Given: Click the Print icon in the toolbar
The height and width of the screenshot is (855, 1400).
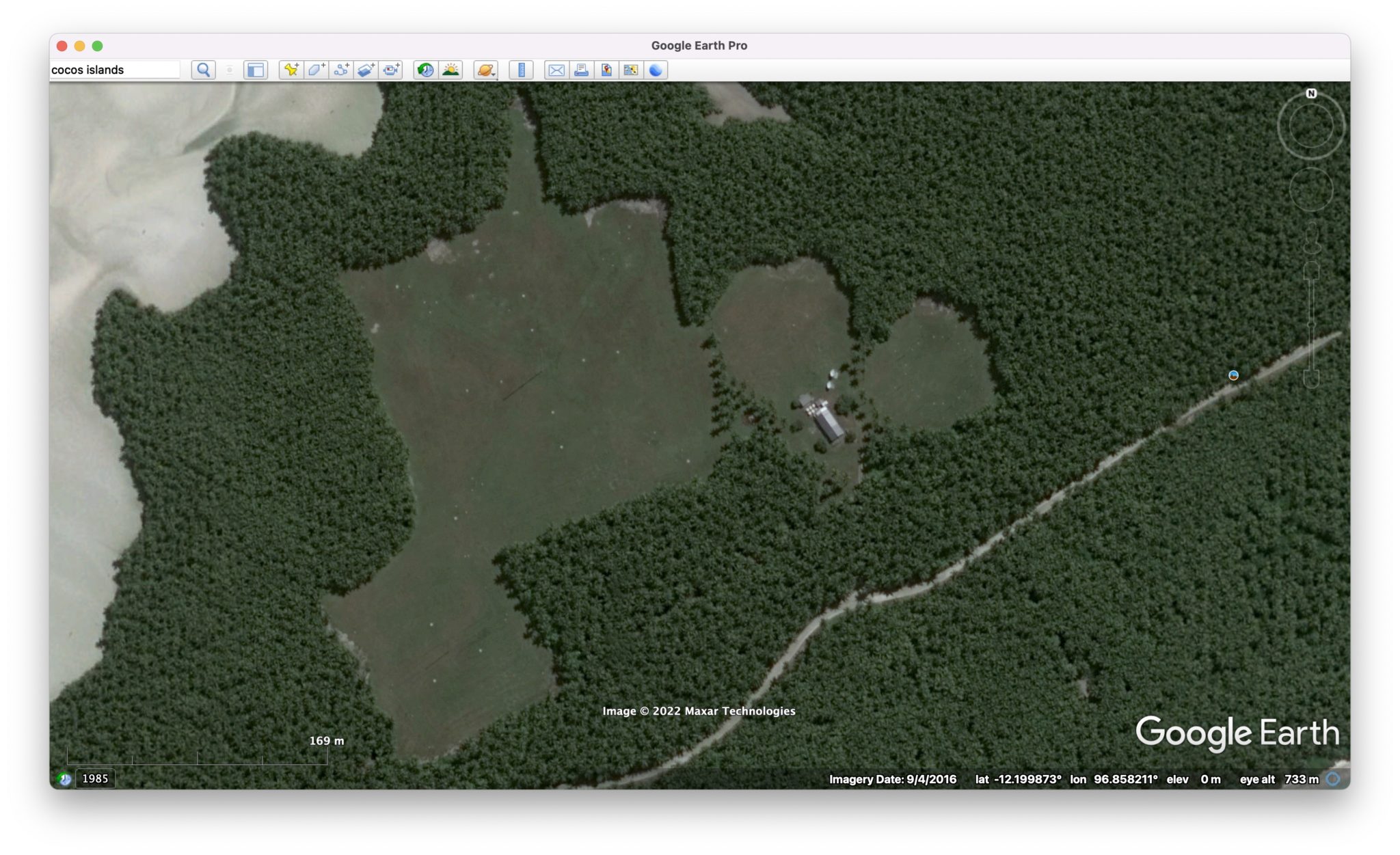Looking at the screenshot, I should pyautogui.click(x=581, y=70).
